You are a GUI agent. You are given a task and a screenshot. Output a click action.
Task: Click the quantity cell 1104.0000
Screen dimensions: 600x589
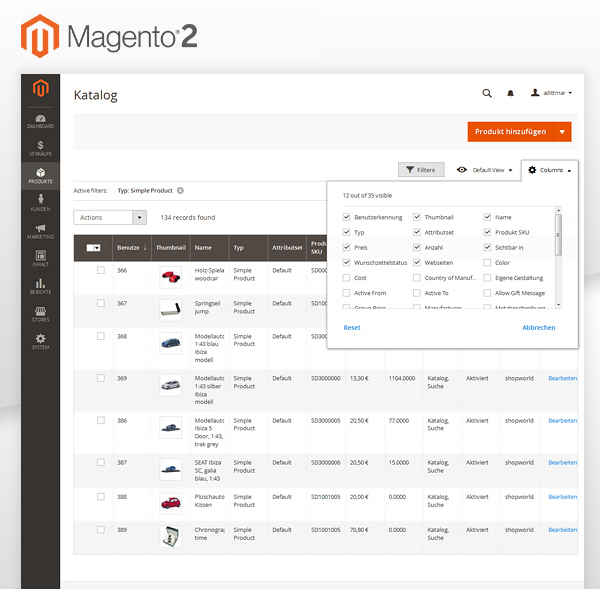coord(402,378)
